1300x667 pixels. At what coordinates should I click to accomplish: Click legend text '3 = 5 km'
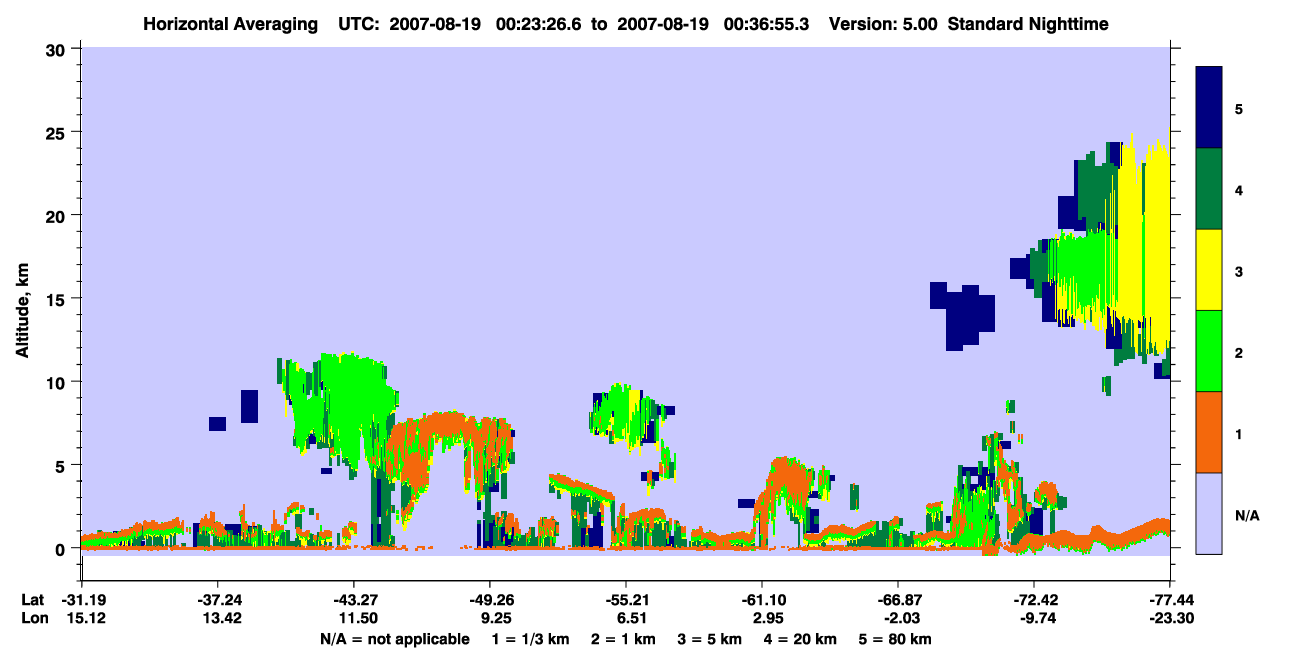coord(709,639)
